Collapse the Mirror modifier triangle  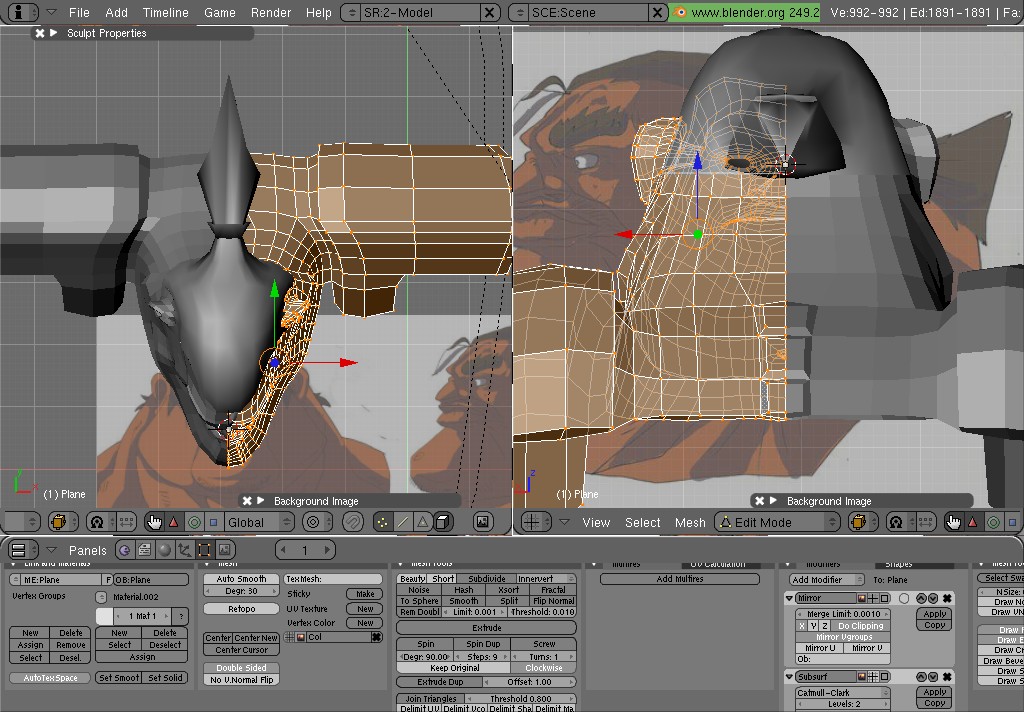pyautogui.click(x=789, y=598)
